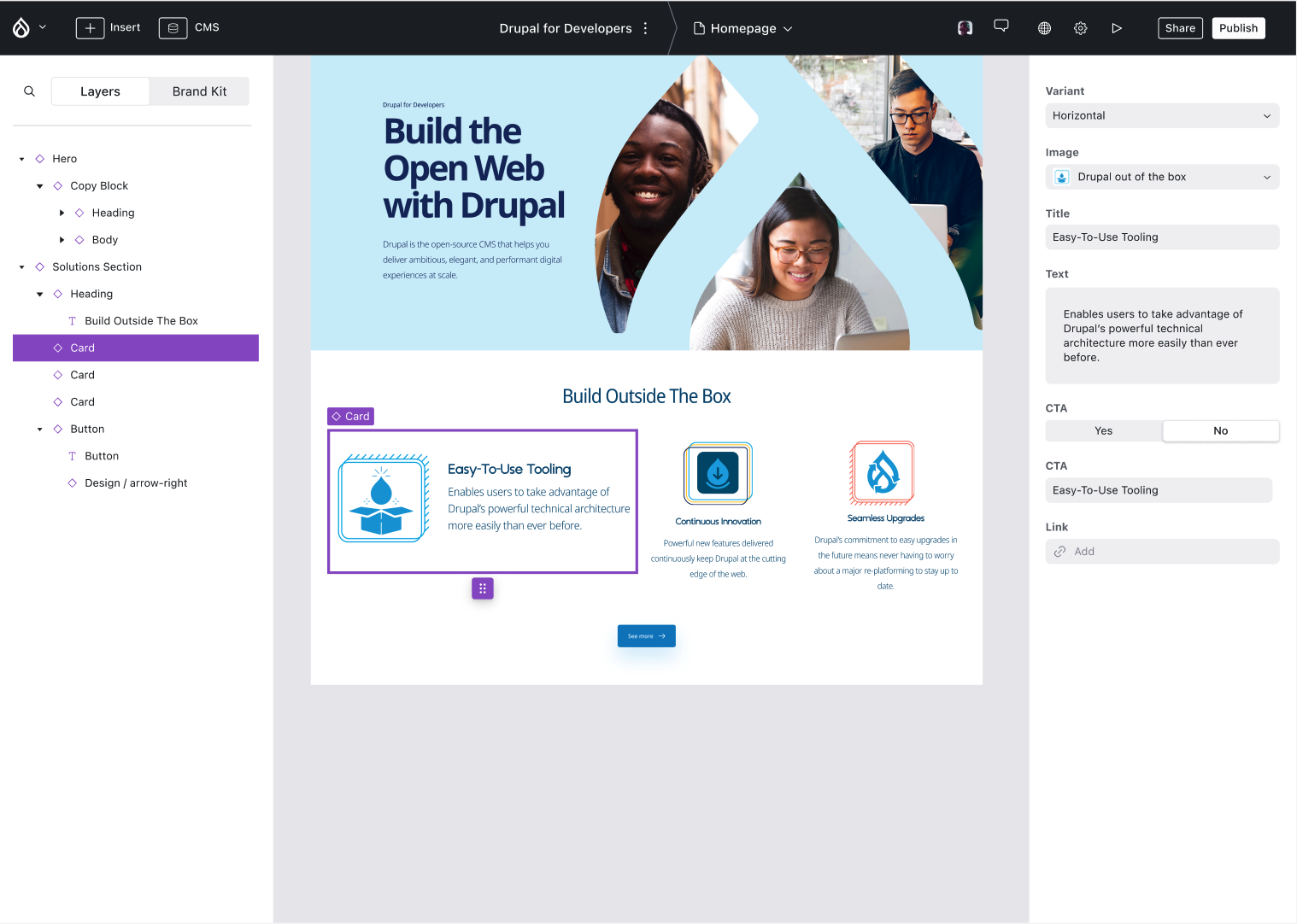Click the search icon in Layers panel

(x=30, y=91)
